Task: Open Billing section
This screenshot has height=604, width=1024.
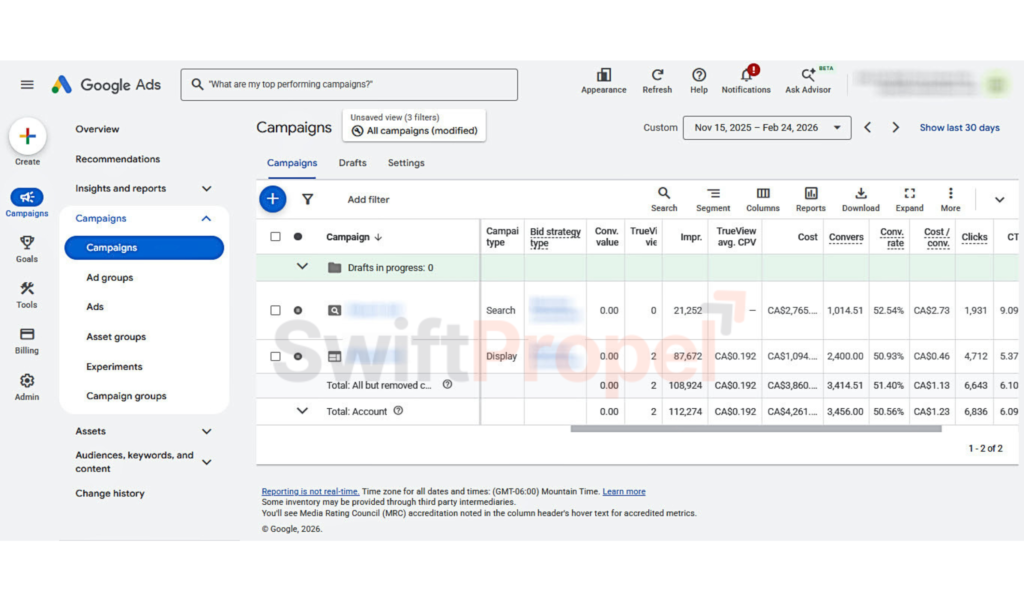Action: coord(27,341)
